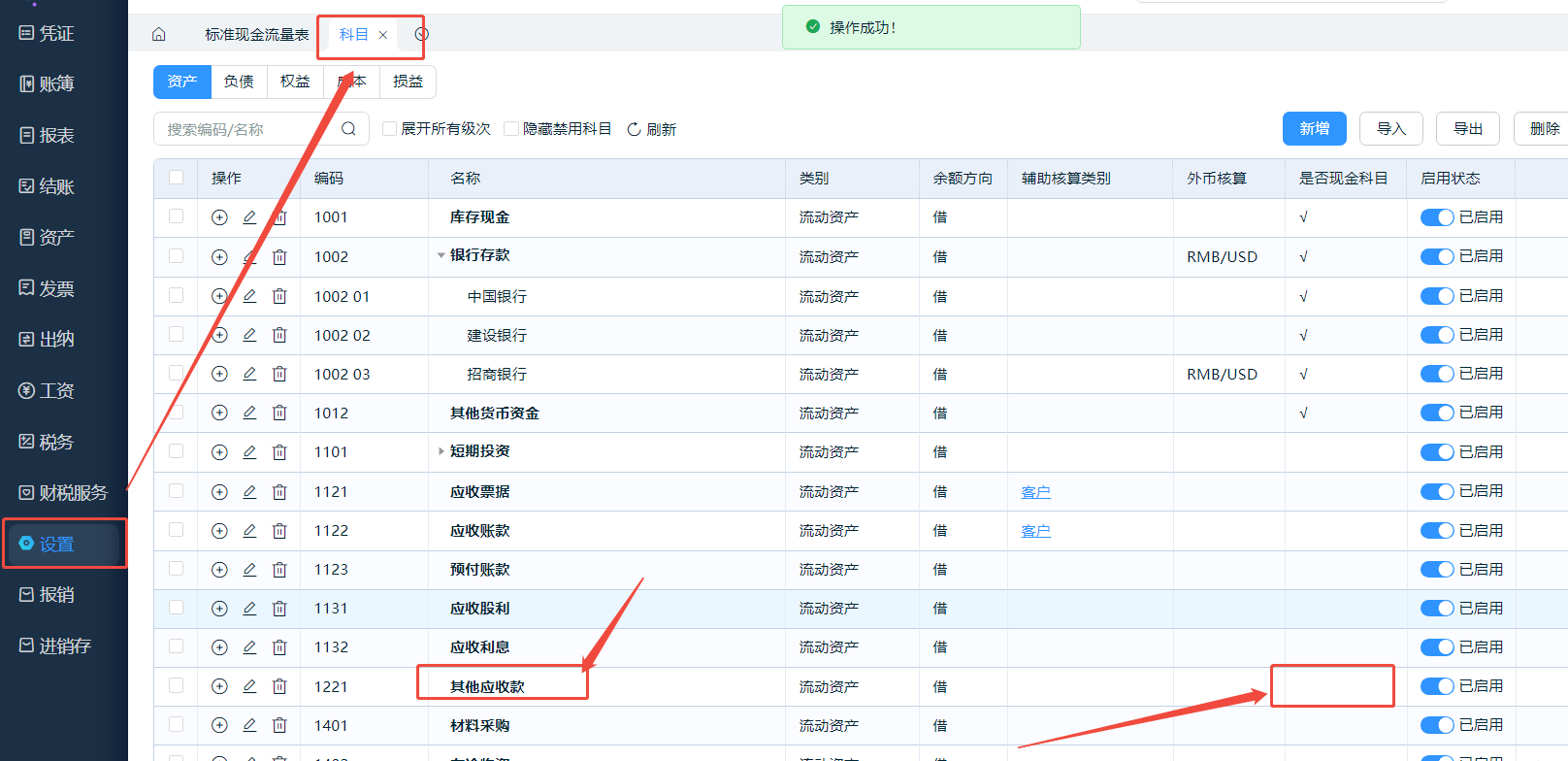Switch to the 负债 tab
Screen dimensions: 1568x761
click(x=239, y=82)
